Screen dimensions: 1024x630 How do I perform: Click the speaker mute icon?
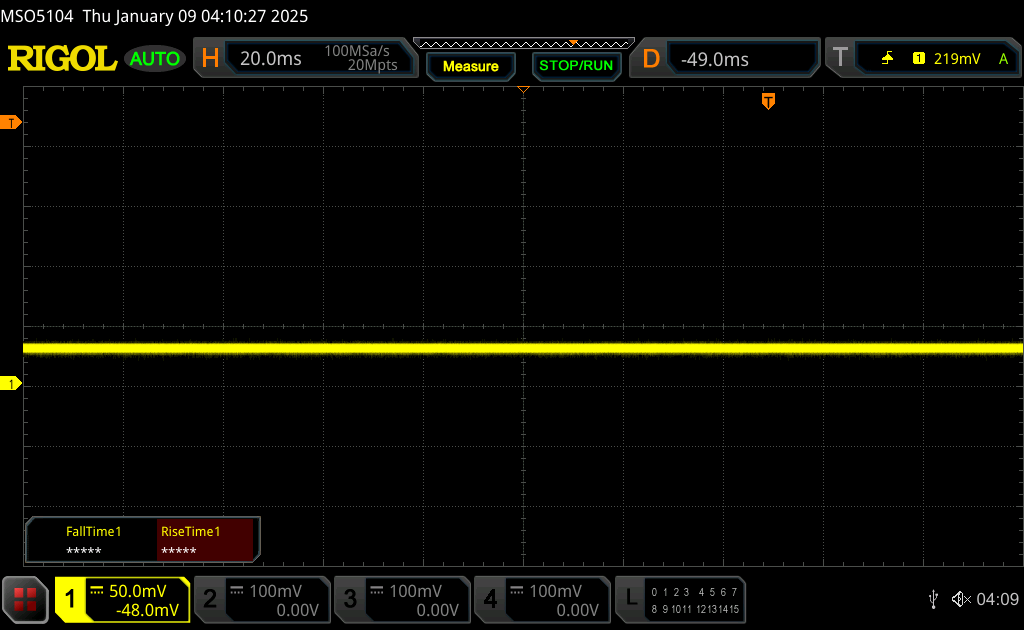pos(960,599)
